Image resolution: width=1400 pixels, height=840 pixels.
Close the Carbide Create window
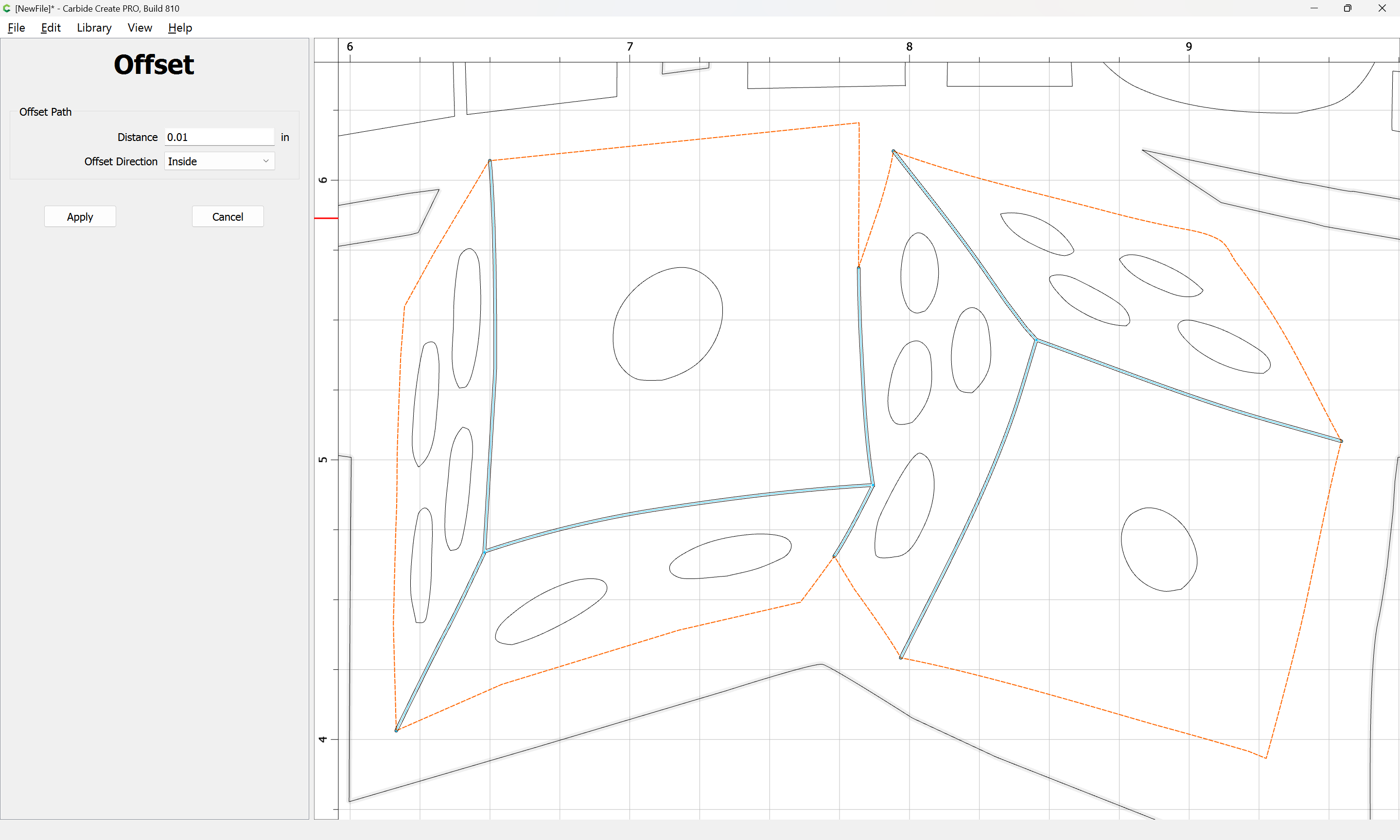[1382, 8]
